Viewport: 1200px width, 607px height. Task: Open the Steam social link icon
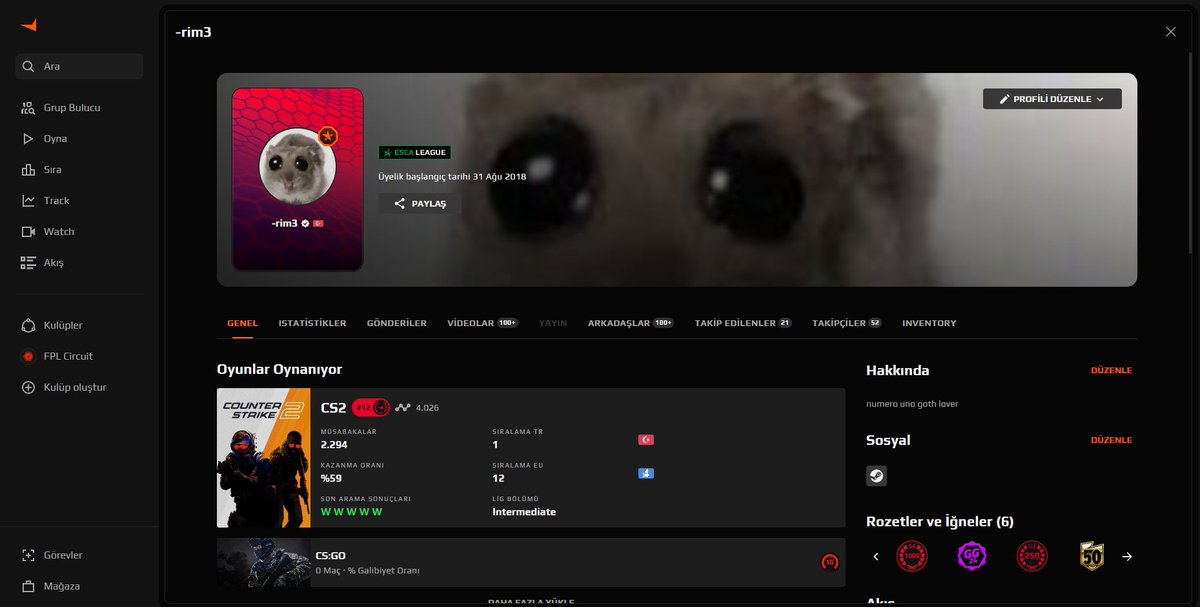click(x=876, y=476)
